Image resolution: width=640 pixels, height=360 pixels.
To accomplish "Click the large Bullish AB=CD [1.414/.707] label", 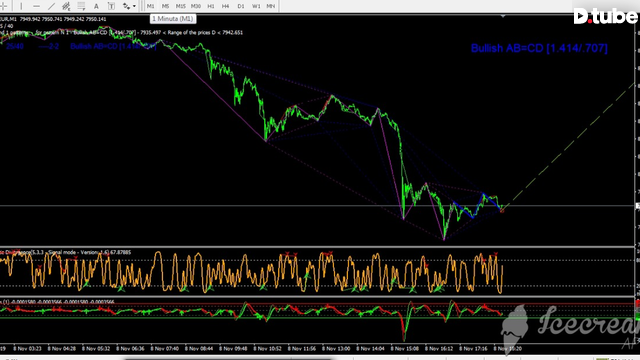I will pos(539,48).
